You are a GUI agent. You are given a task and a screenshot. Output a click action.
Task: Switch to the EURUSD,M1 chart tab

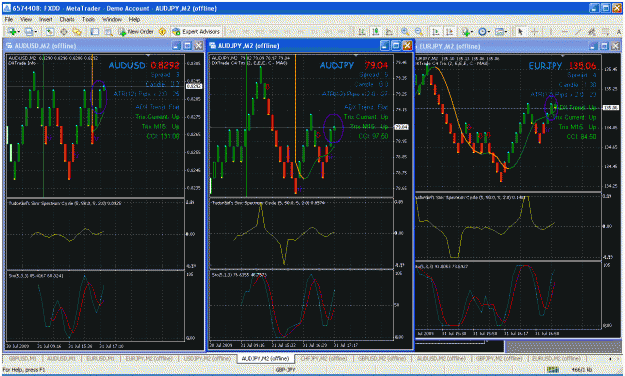pyautogui.click(x=100, y=359)
